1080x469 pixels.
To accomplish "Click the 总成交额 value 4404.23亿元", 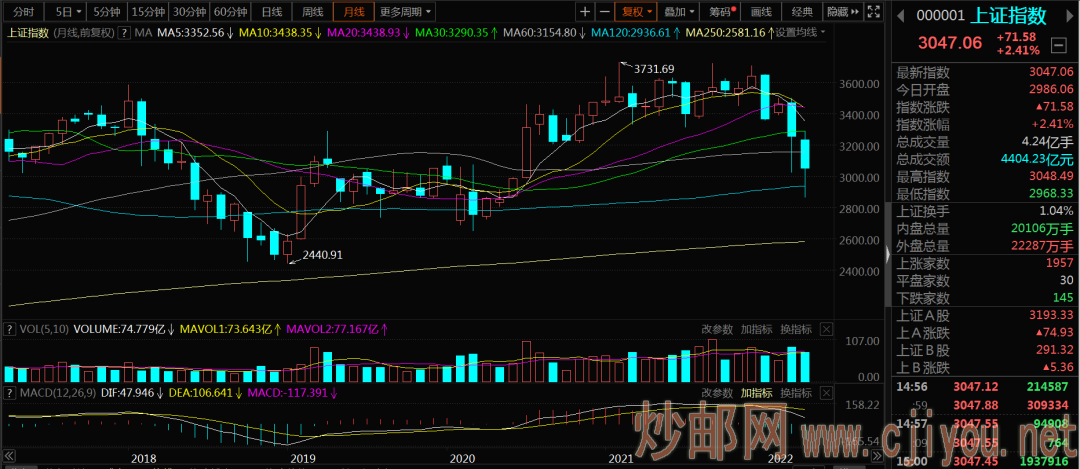I will [1035, 159].
